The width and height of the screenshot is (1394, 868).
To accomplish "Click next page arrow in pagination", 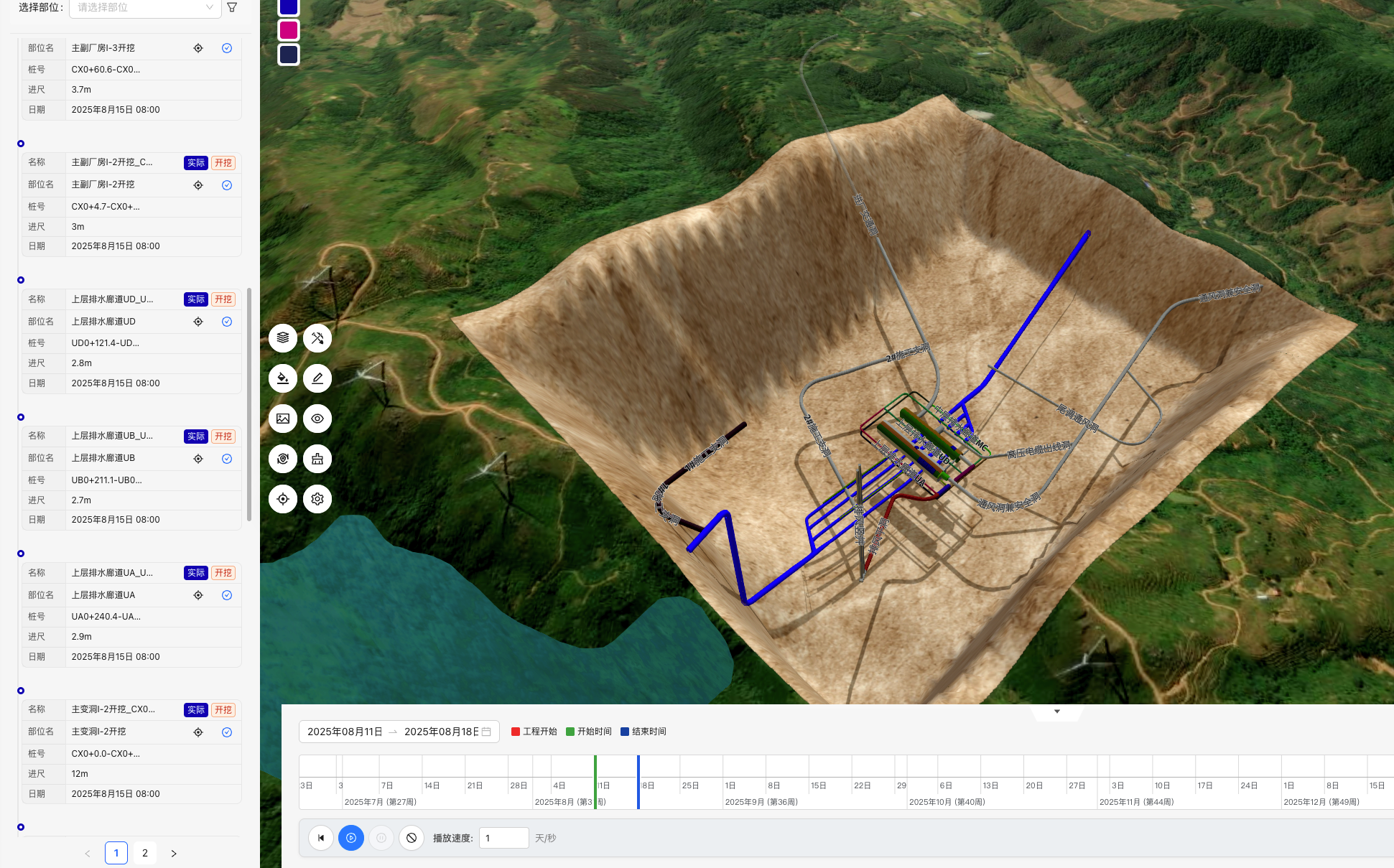I will pos(174,854).
